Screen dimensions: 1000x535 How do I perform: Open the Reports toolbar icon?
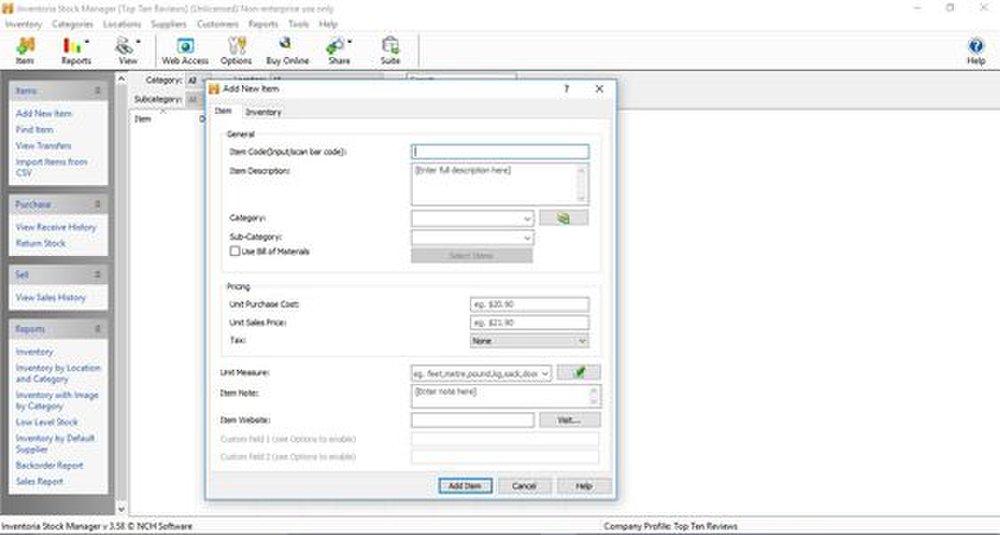75,50
